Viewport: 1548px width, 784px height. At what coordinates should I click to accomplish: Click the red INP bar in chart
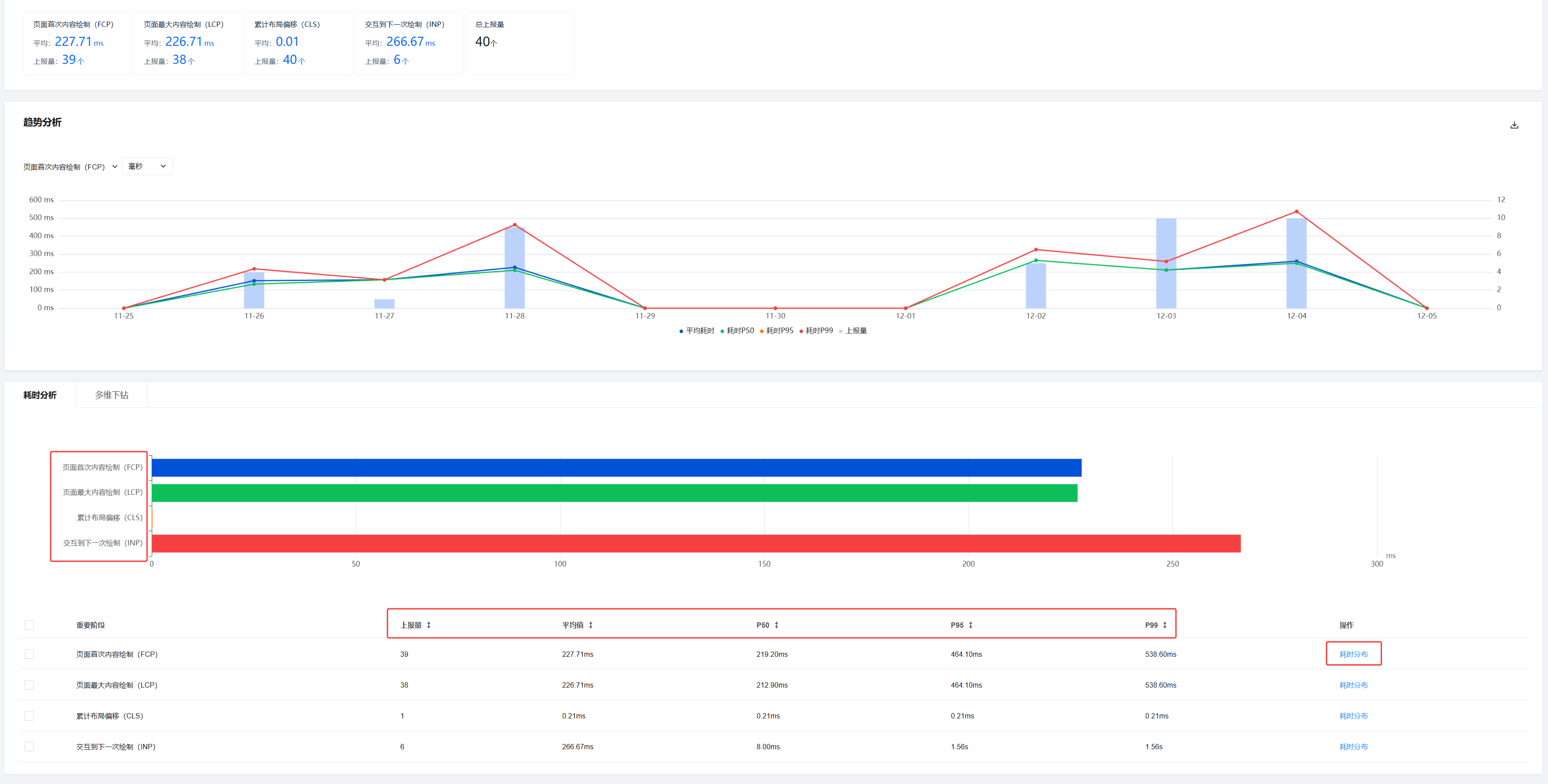point(696,543)
